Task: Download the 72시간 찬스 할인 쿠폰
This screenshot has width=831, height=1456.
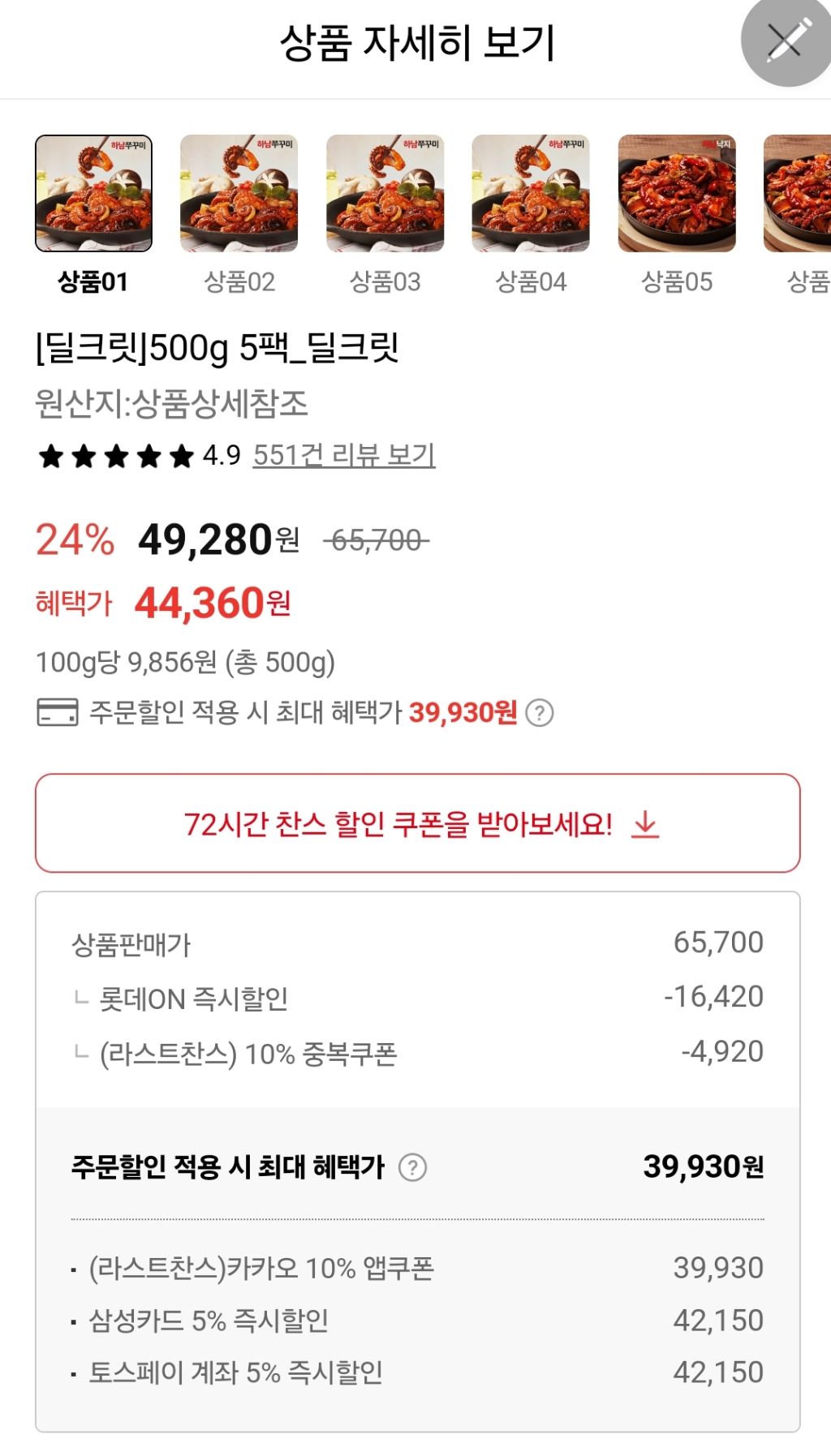Action: 398,824
